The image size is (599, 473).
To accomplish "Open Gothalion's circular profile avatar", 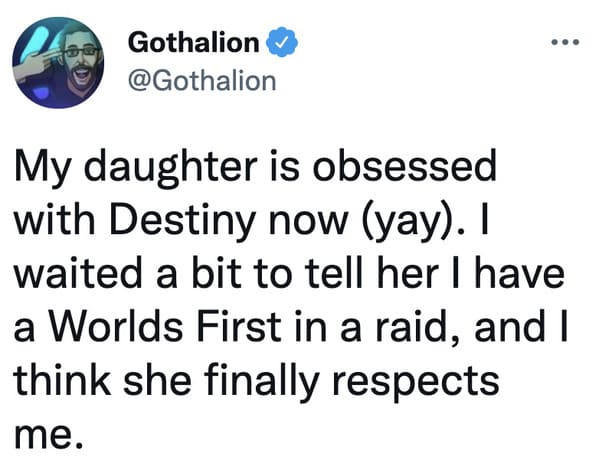I will (58, 62).
